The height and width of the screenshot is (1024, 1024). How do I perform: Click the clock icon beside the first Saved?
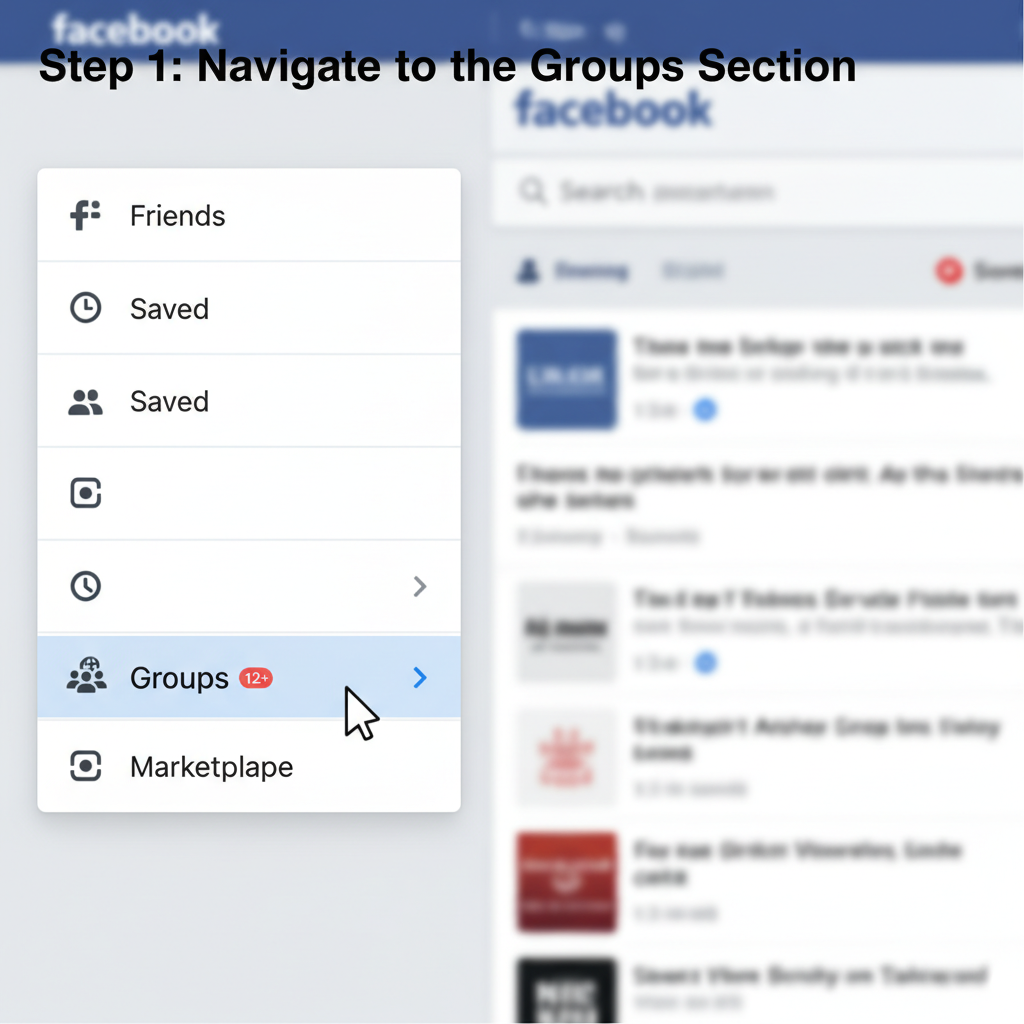coord(85,308)
